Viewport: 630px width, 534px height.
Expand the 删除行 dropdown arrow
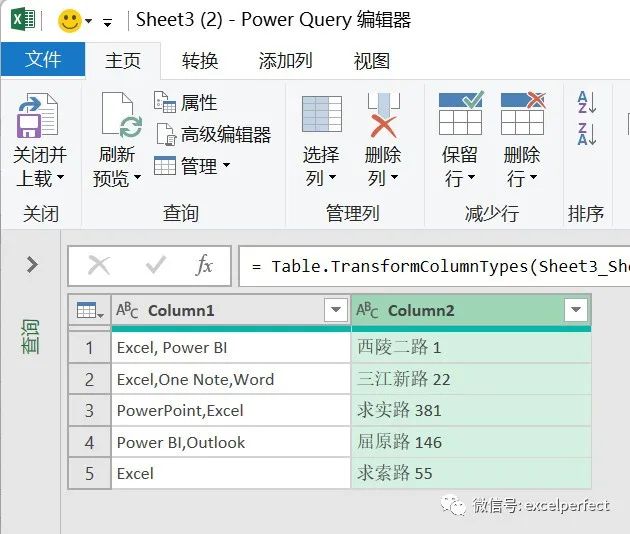pyautogui.click(x=534, y=177)
